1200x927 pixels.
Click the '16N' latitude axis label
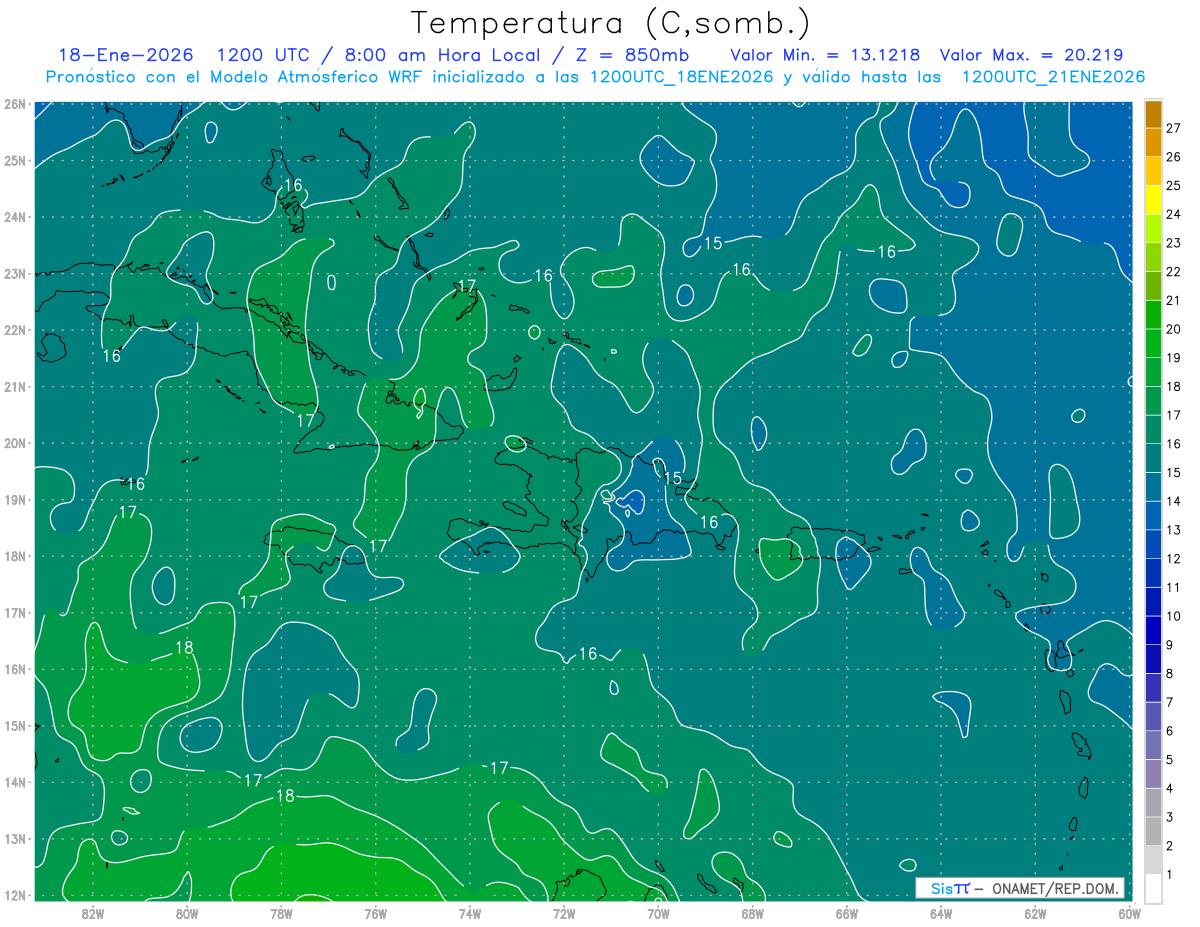14,669
